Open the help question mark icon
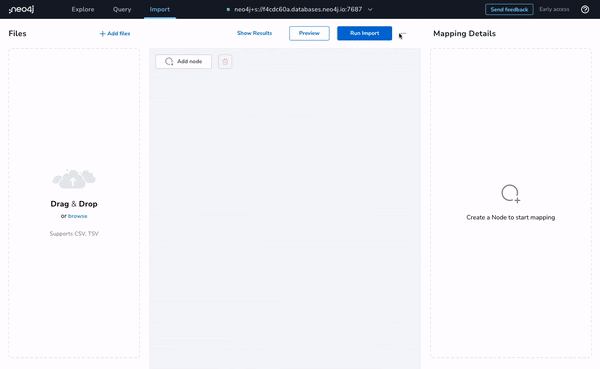This screenshot has width=600, height=369. [585, 10]
